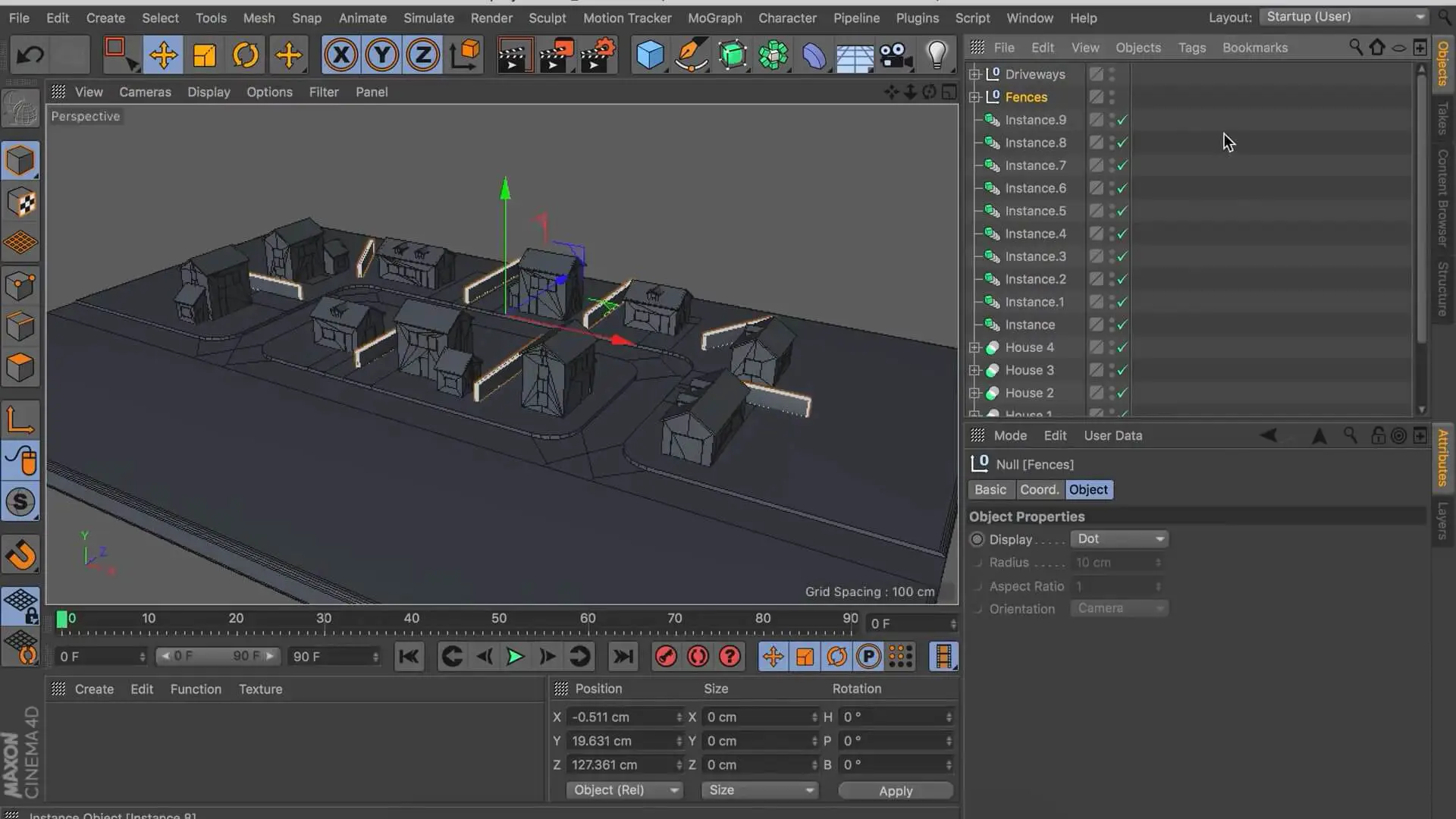Open viewport Cameras menu
1456x819 pixels.
point(145,92)
